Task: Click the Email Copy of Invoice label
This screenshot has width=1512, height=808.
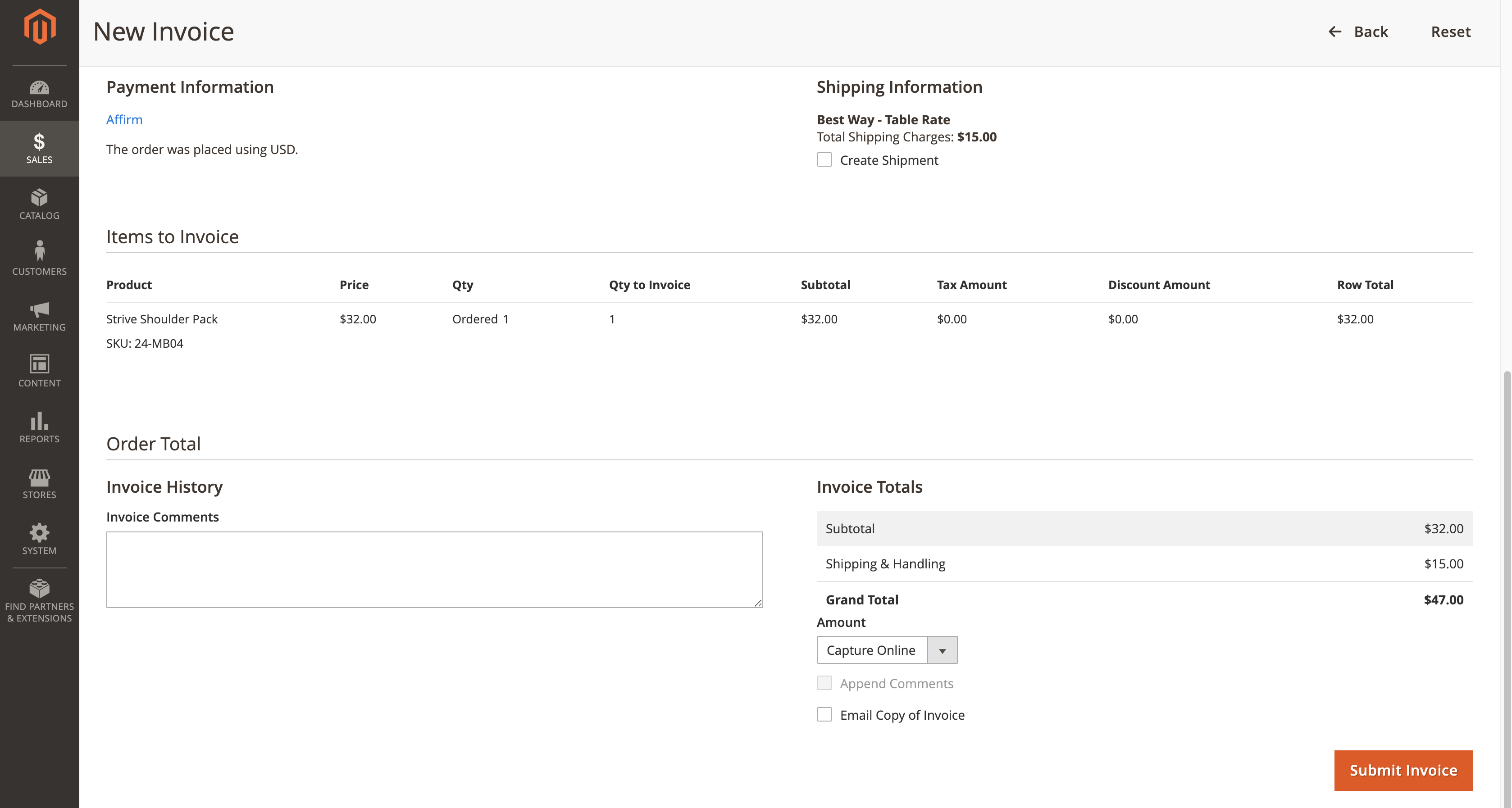Action: (902, 715)
